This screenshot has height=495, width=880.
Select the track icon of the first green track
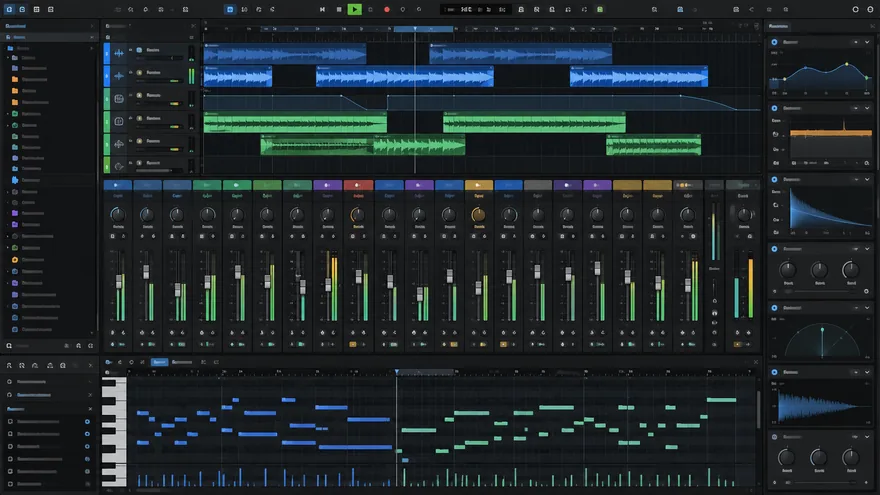[119, 99]
